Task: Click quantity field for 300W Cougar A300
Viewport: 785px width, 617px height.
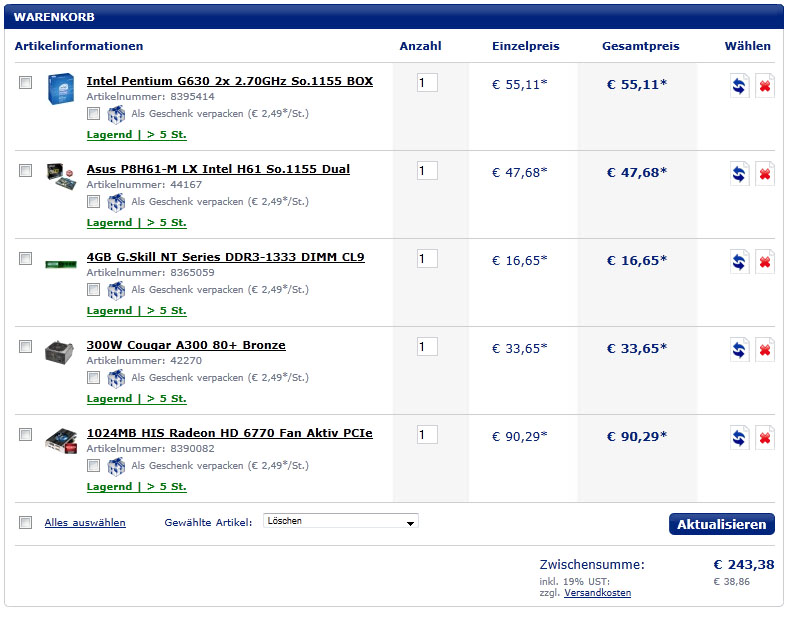Action: tap(427, 347)
